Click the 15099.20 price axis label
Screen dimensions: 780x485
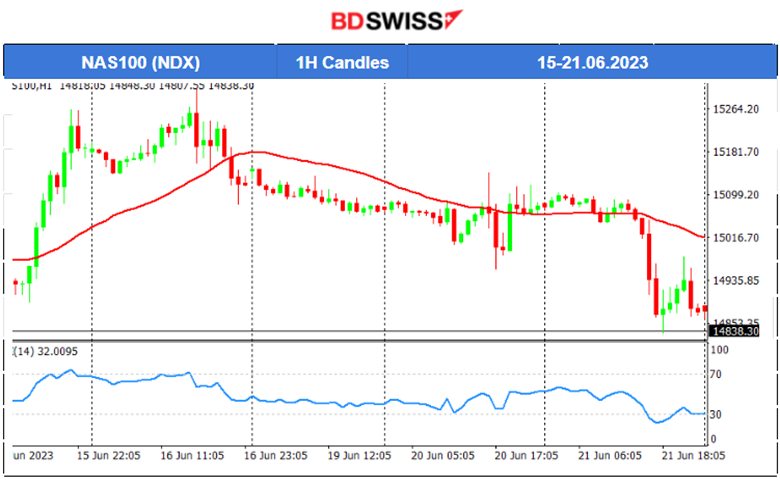[736, 195]
